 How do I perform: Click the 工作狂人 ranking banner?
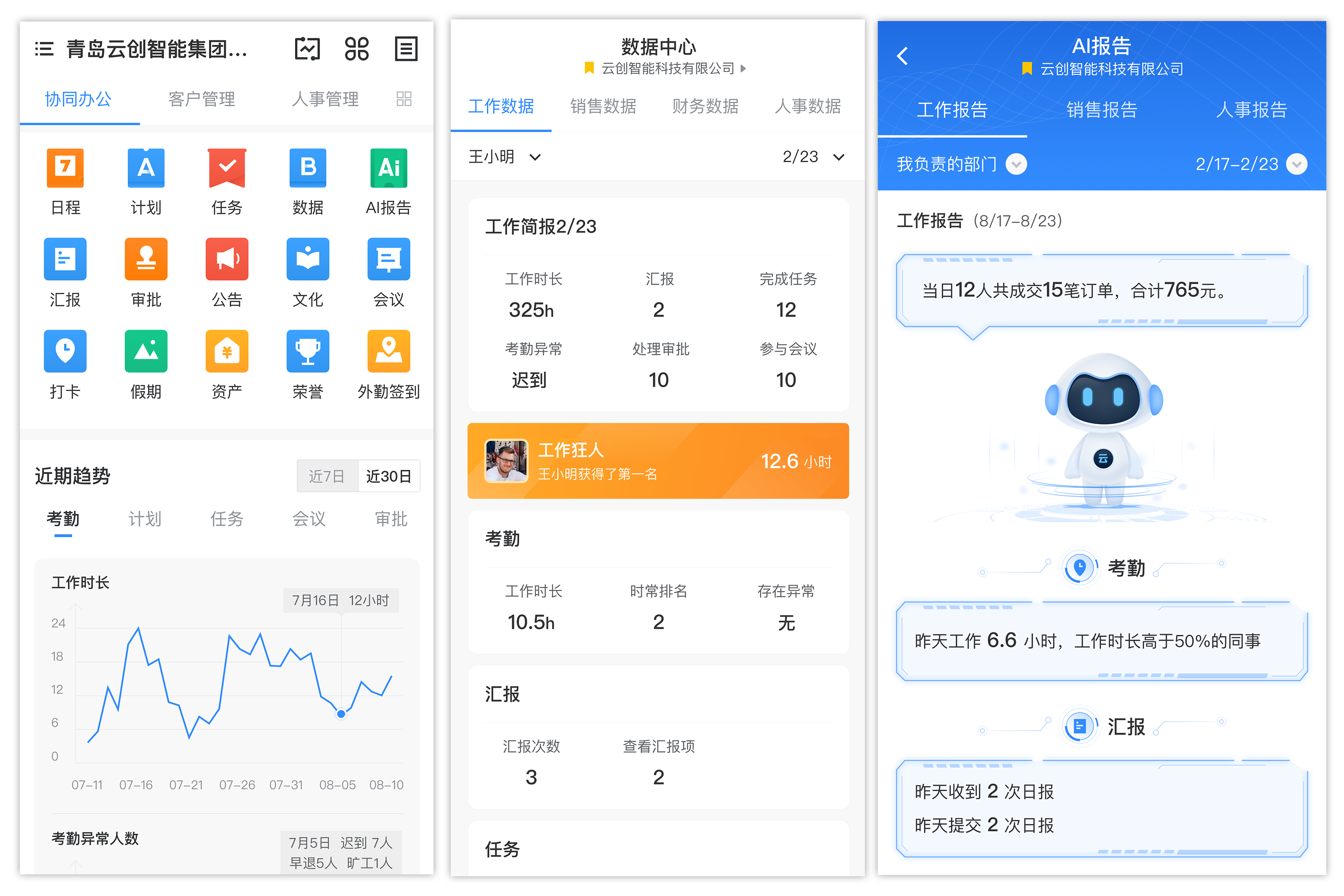658,461
